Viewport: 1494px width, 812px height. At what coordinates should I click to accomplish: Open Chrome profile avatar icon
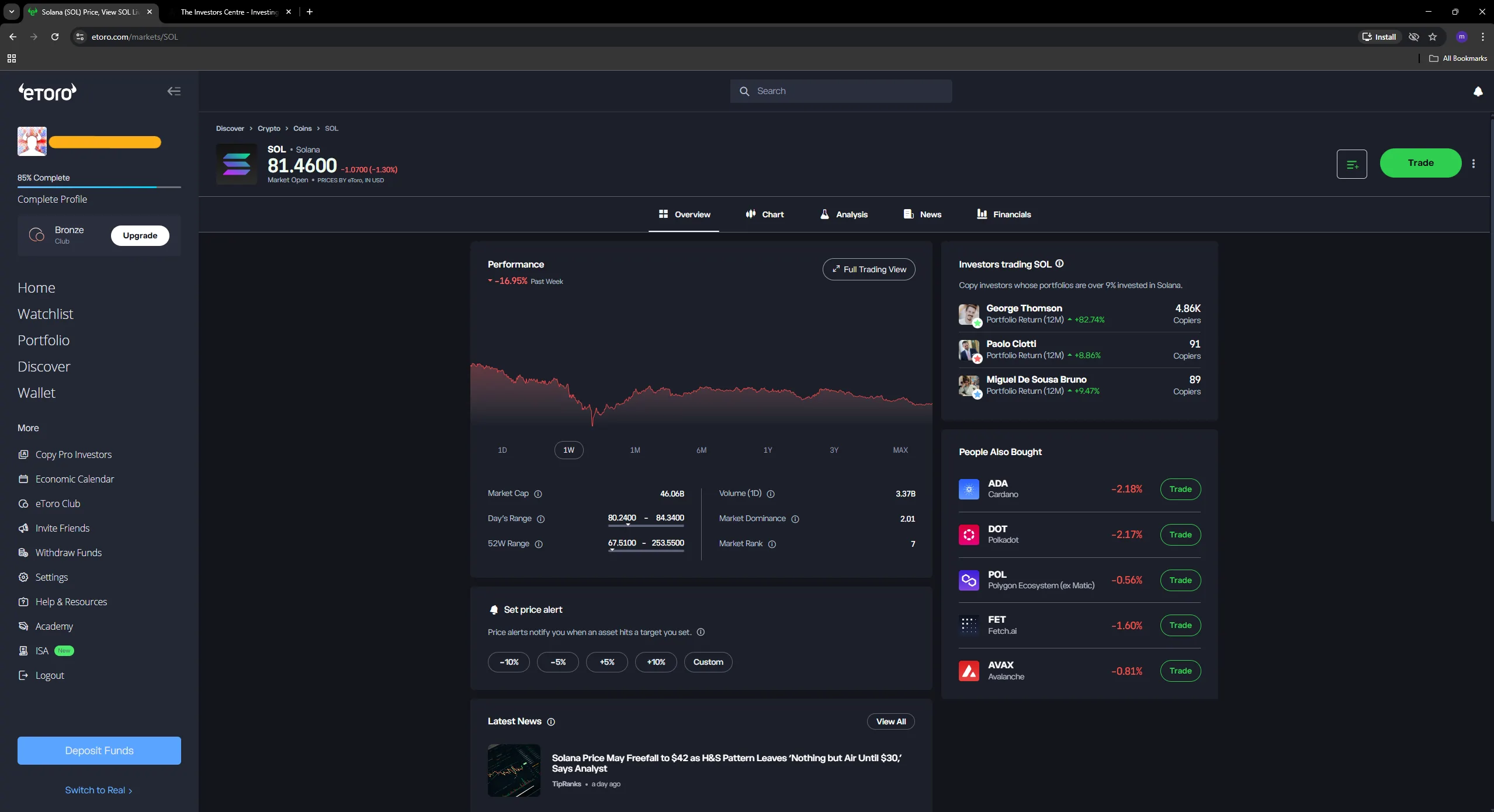coord(1462,37)
